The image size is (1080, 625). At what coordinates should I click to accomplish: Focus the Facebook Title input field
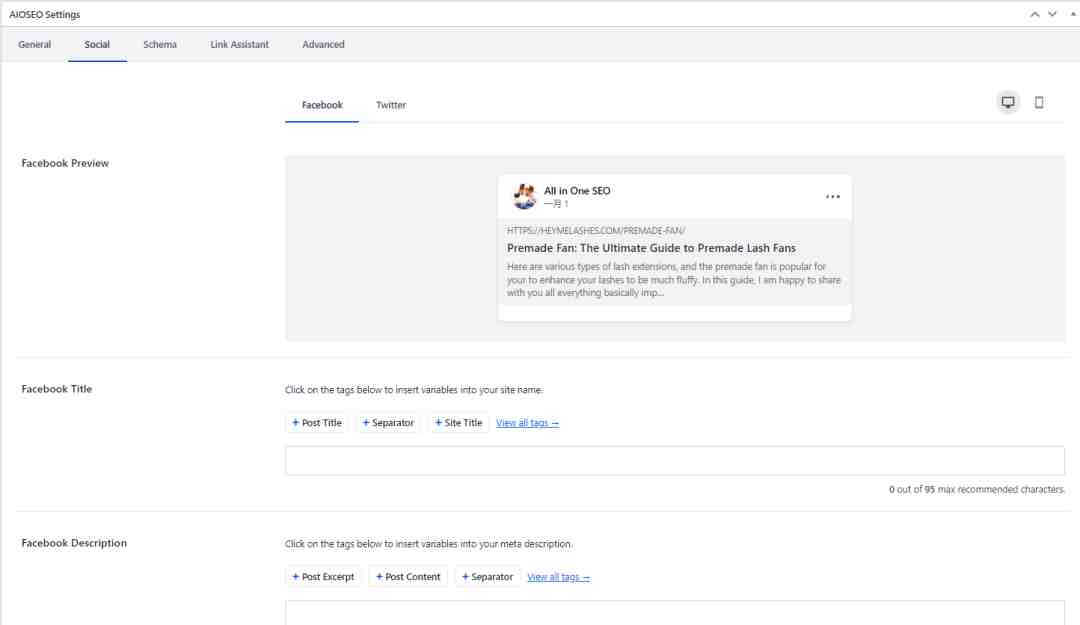[675, 460]
